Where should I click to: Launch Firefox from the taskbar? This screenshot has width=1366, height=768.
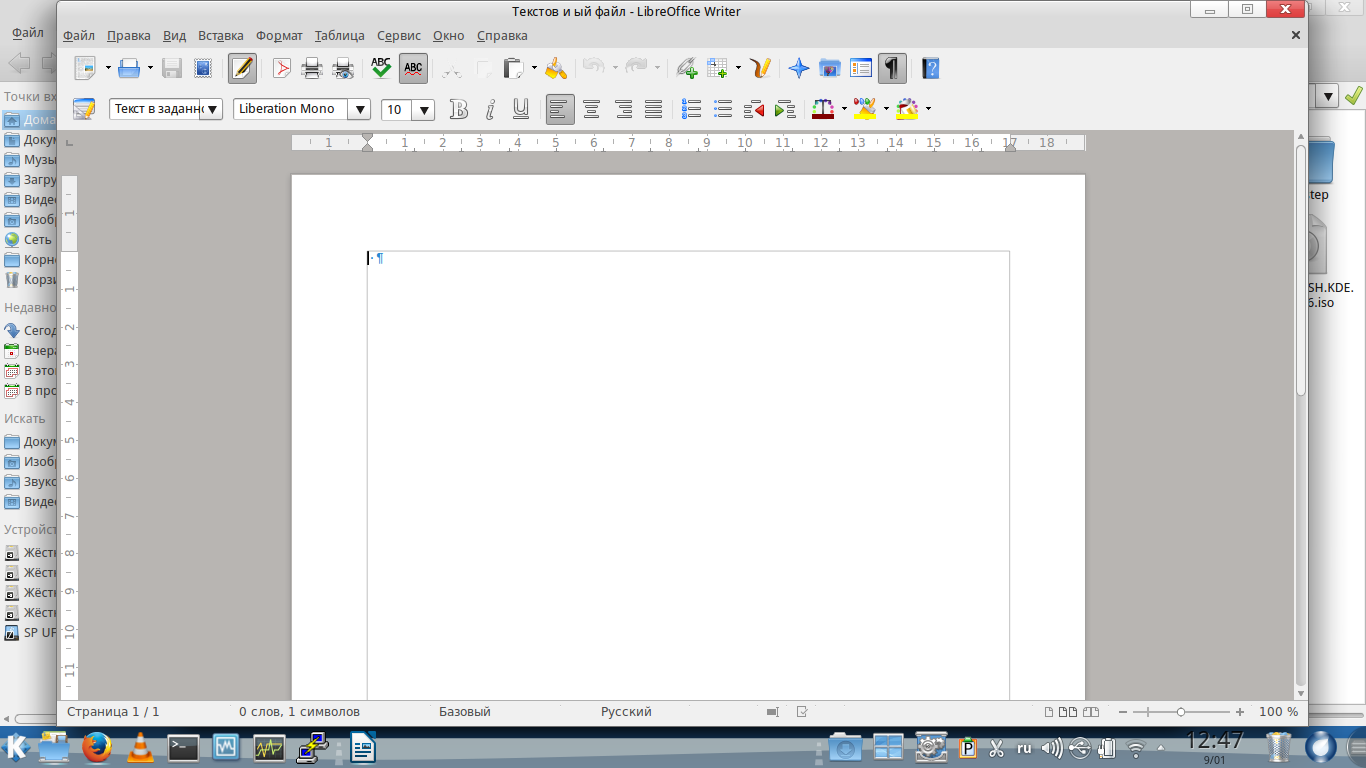coord(97,747)
